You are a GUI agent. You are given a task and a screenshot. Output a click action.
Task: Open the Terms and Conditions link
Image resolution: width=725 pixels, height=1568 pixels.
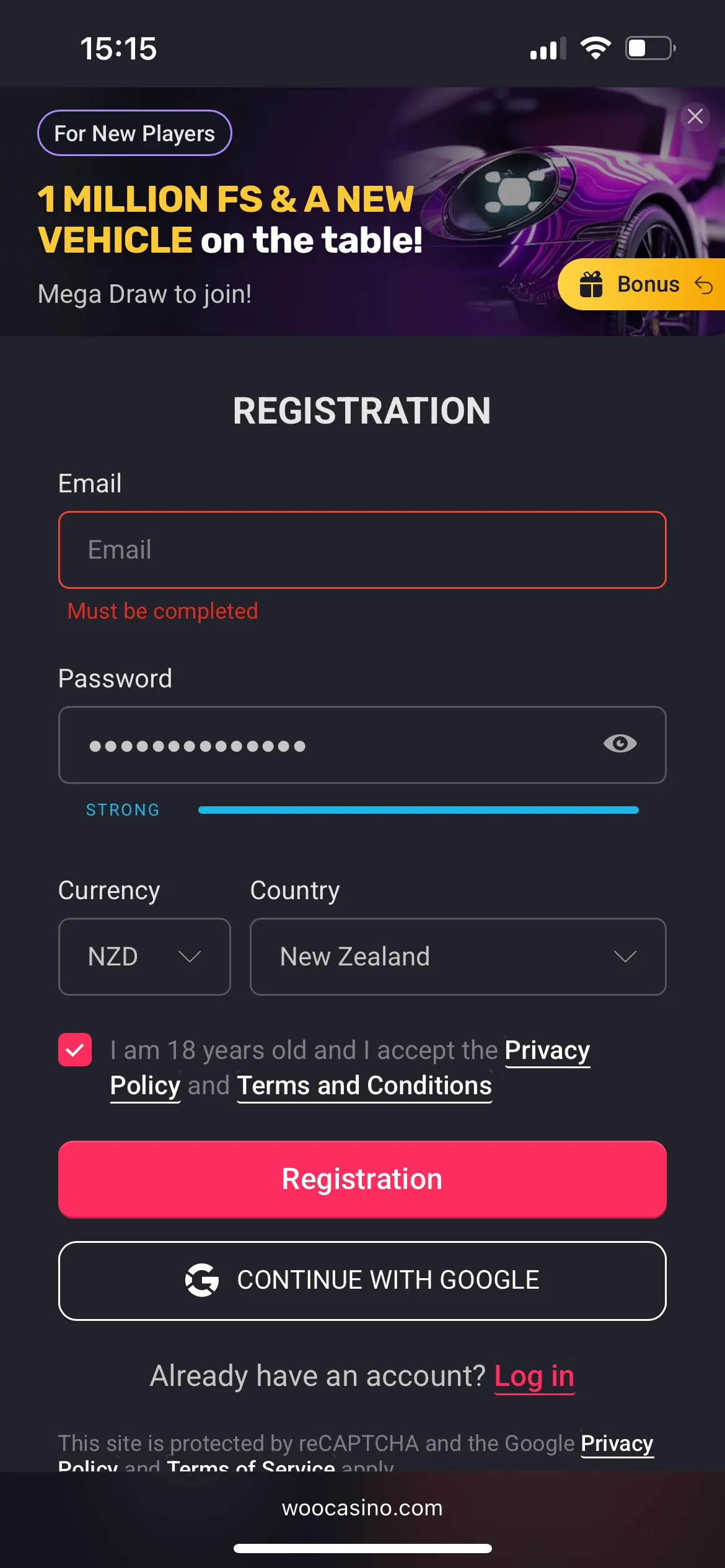[x=364, y=1086]
